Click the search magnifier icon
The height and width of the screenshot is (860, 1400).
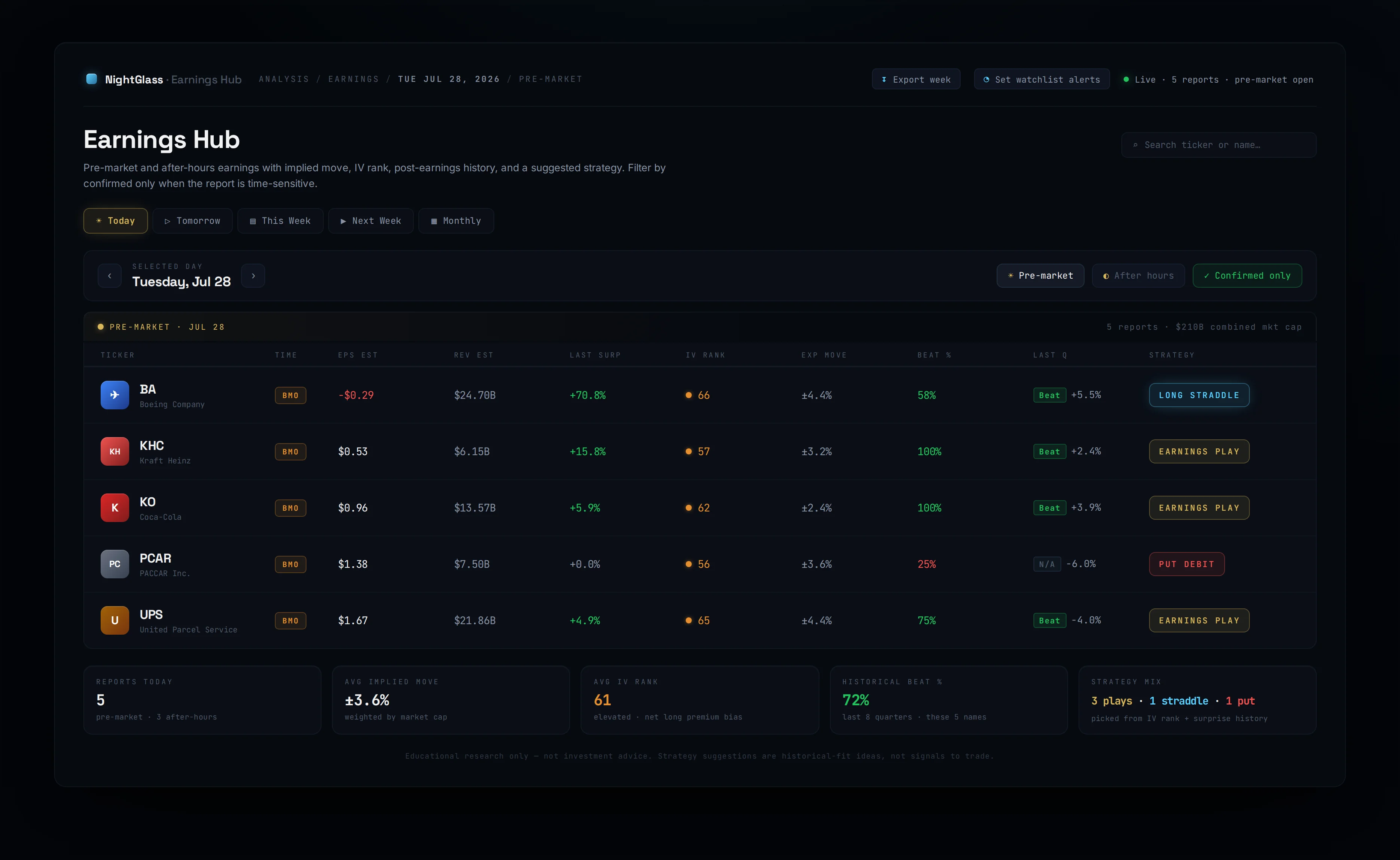point(1136,145)
